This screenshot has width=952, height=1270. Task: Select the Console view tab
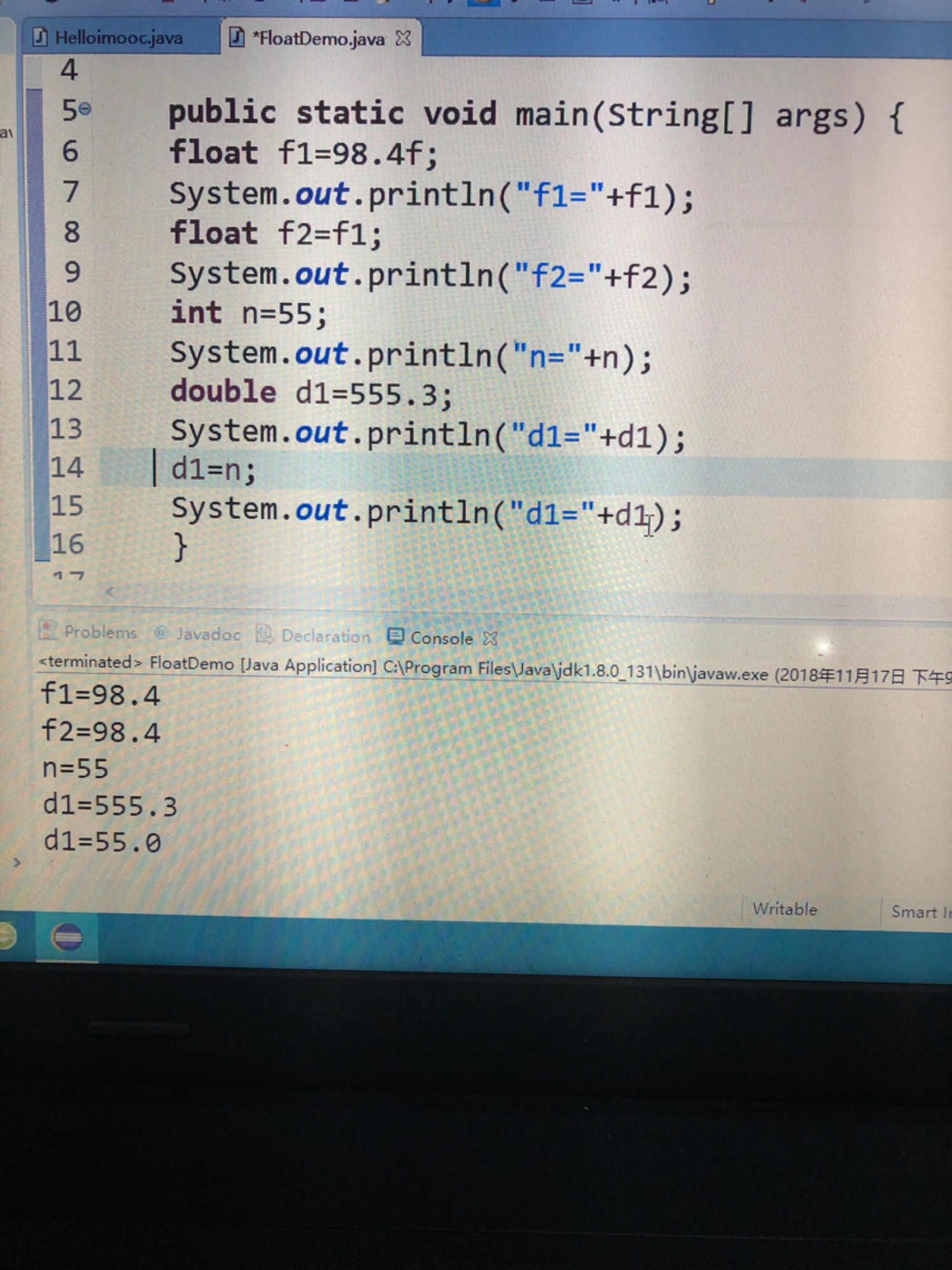coord(430,638)
